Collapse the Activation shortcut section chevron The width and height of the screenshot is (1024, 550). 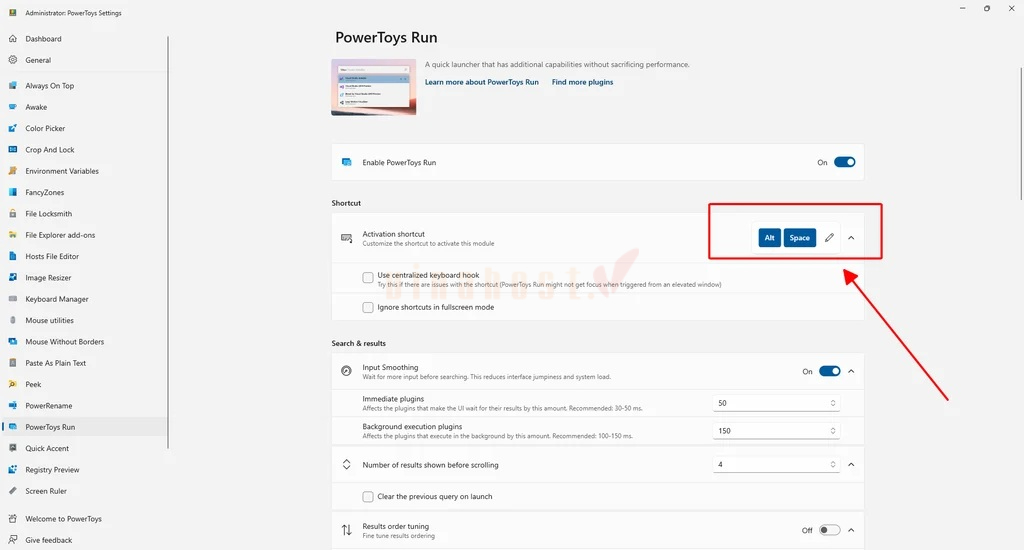click(x=851, y=238)
